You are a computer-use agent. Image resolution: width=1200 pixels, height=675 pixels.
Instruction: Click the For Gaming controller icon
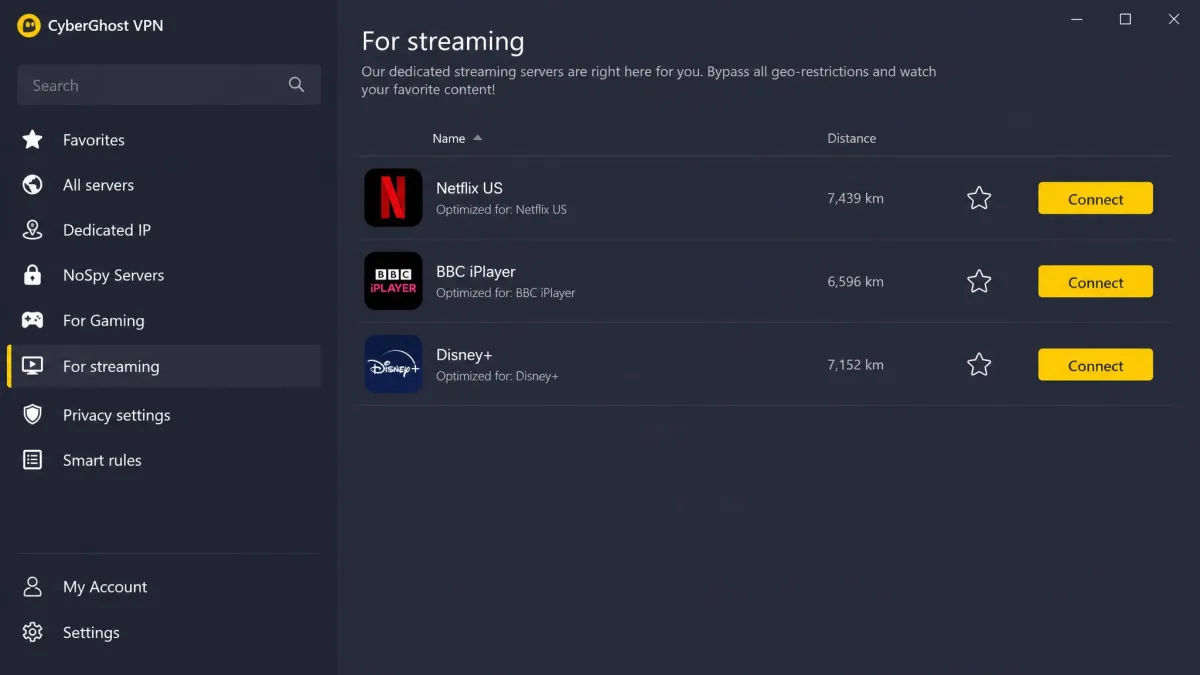tap(33, 320)
